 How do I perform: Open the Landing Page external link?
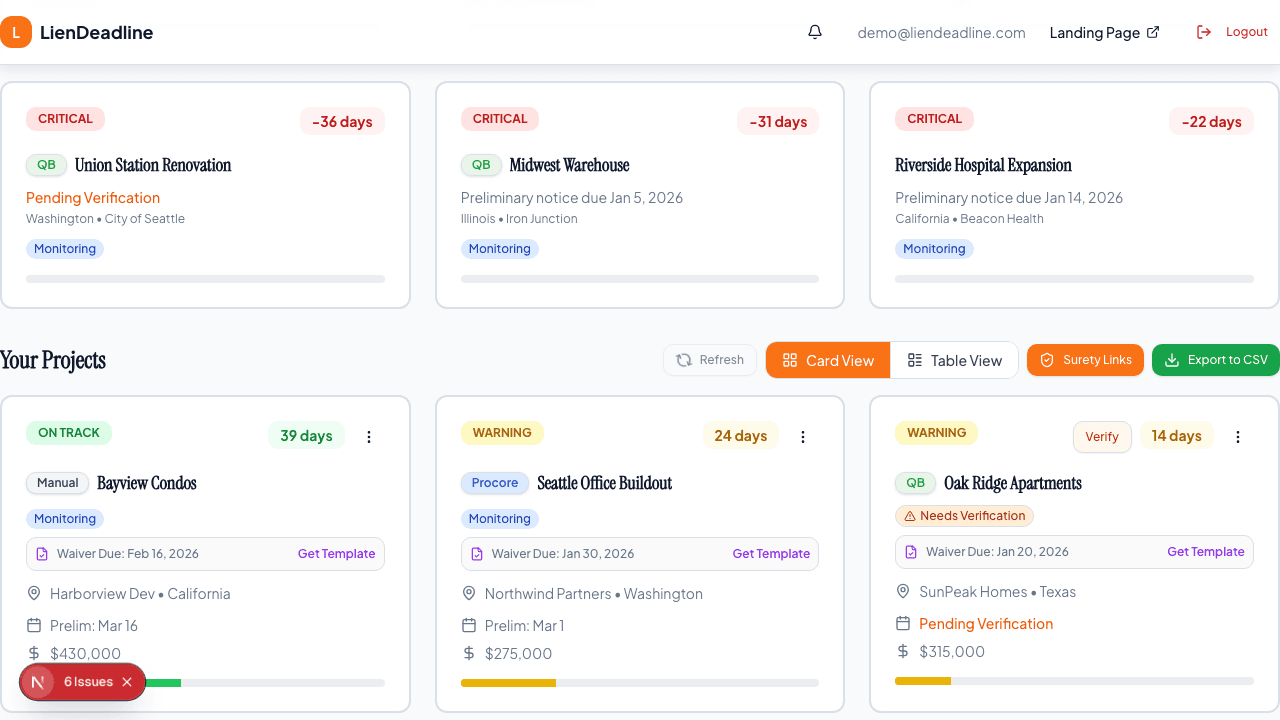coord(1104,32)
